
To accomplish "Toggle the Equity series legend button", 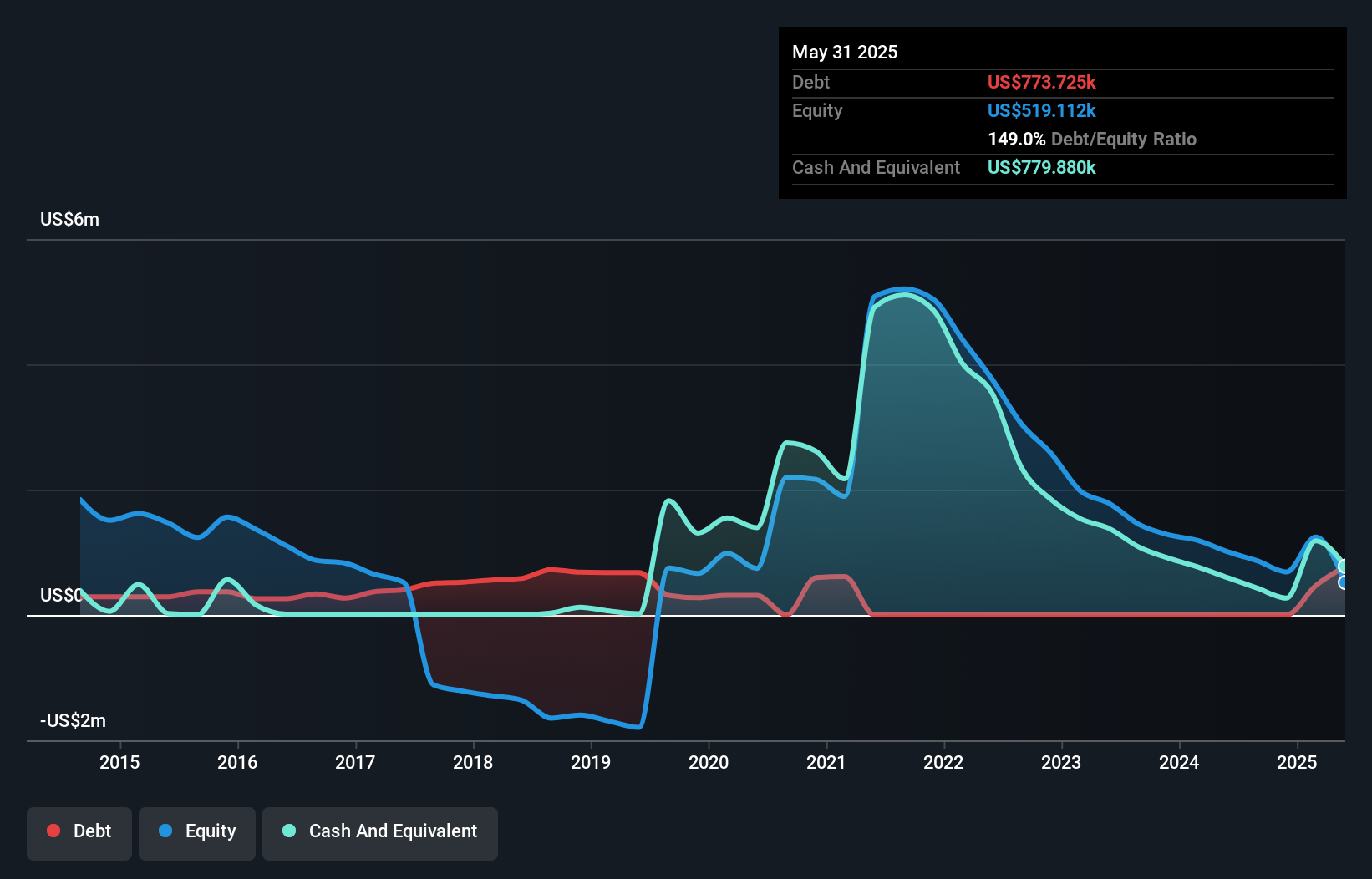I will coord(197,833).
